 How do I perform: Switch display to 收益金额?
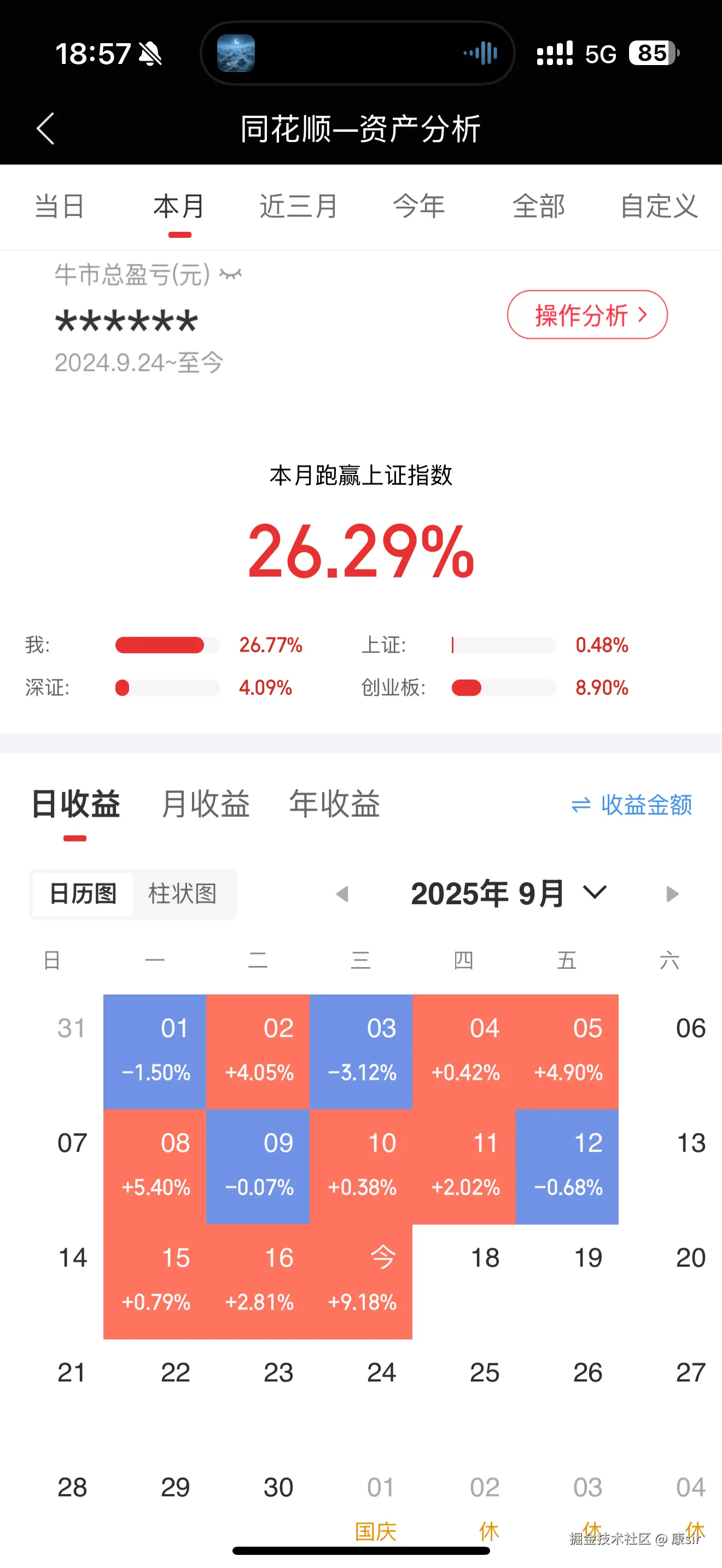tap(631, 805)
